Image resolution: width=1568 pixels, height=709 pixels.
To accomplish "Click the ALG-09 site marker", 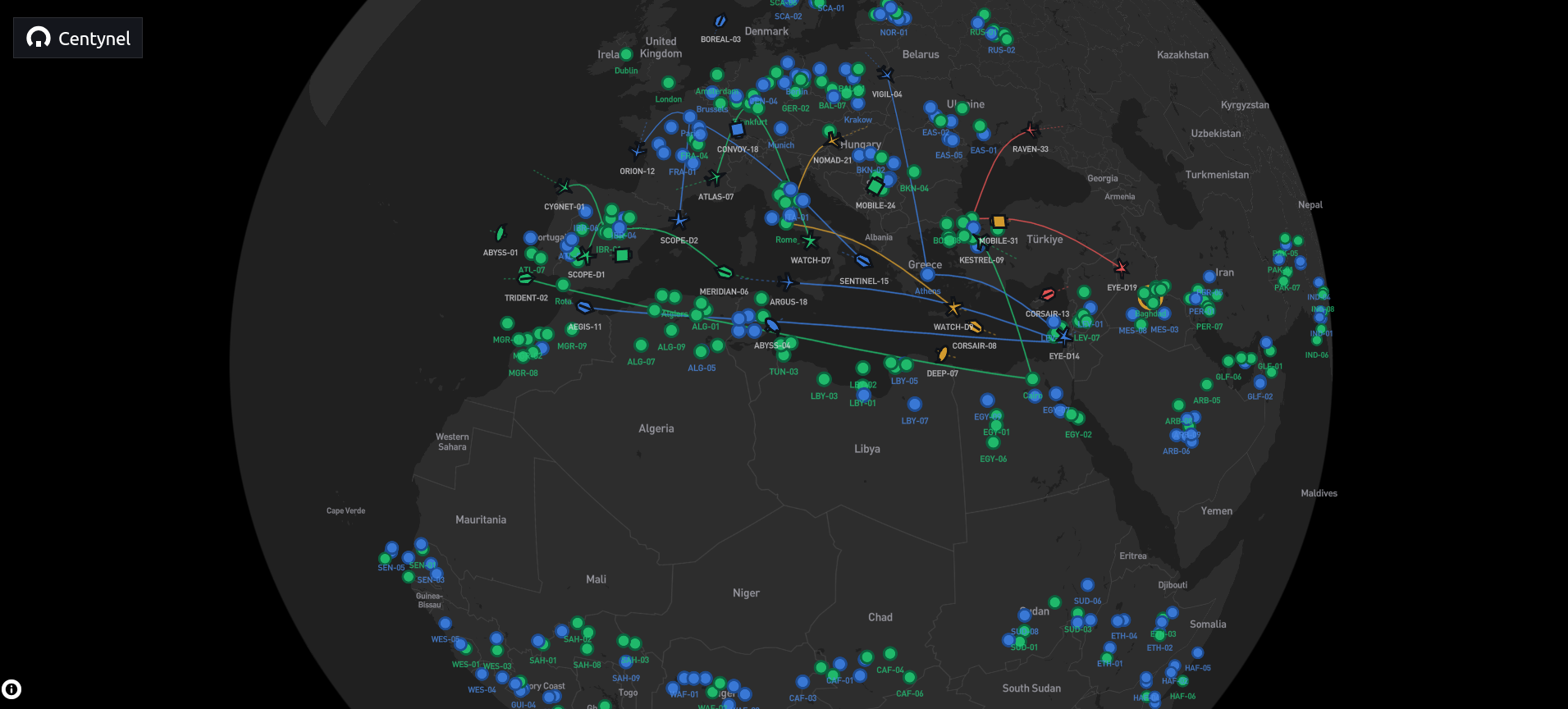I will coord(671,331).
